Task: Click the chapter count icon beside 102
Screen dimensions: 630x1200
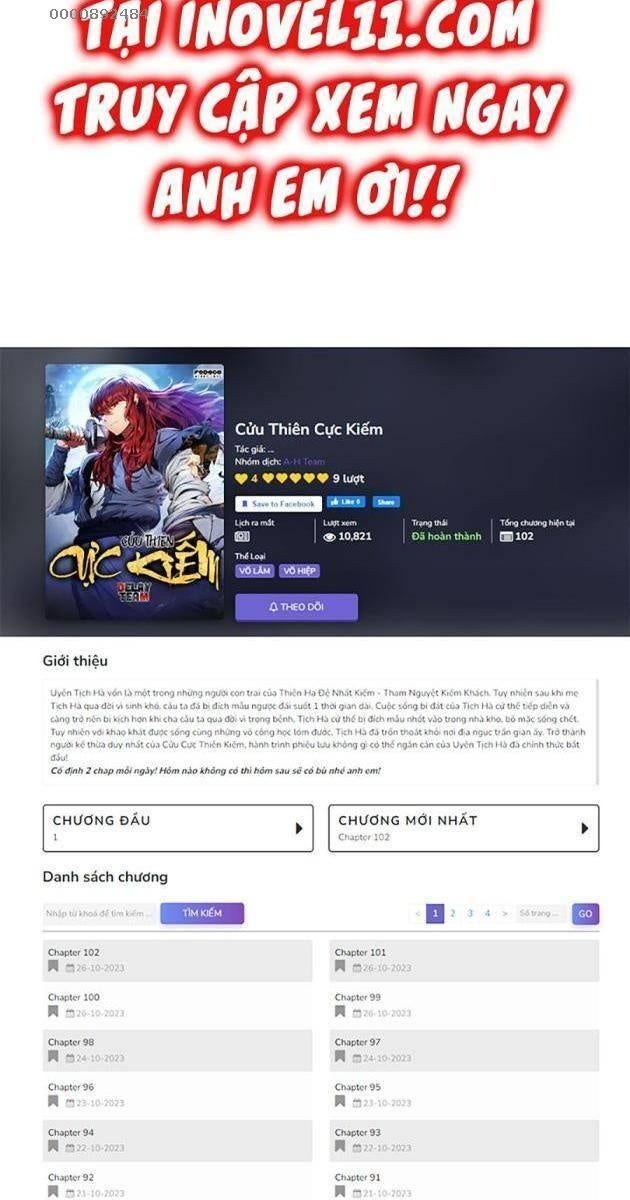Action: 506,537
